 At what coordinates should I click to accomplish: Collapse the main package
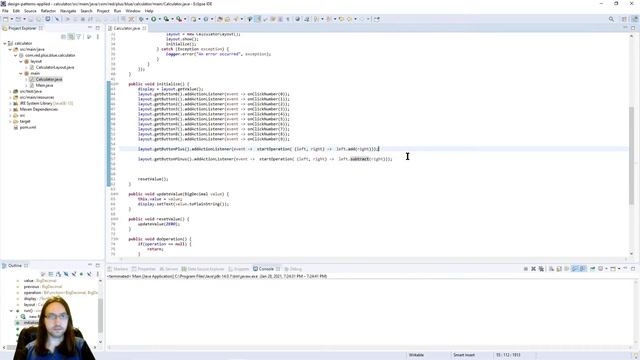click(x=21, y=73)
